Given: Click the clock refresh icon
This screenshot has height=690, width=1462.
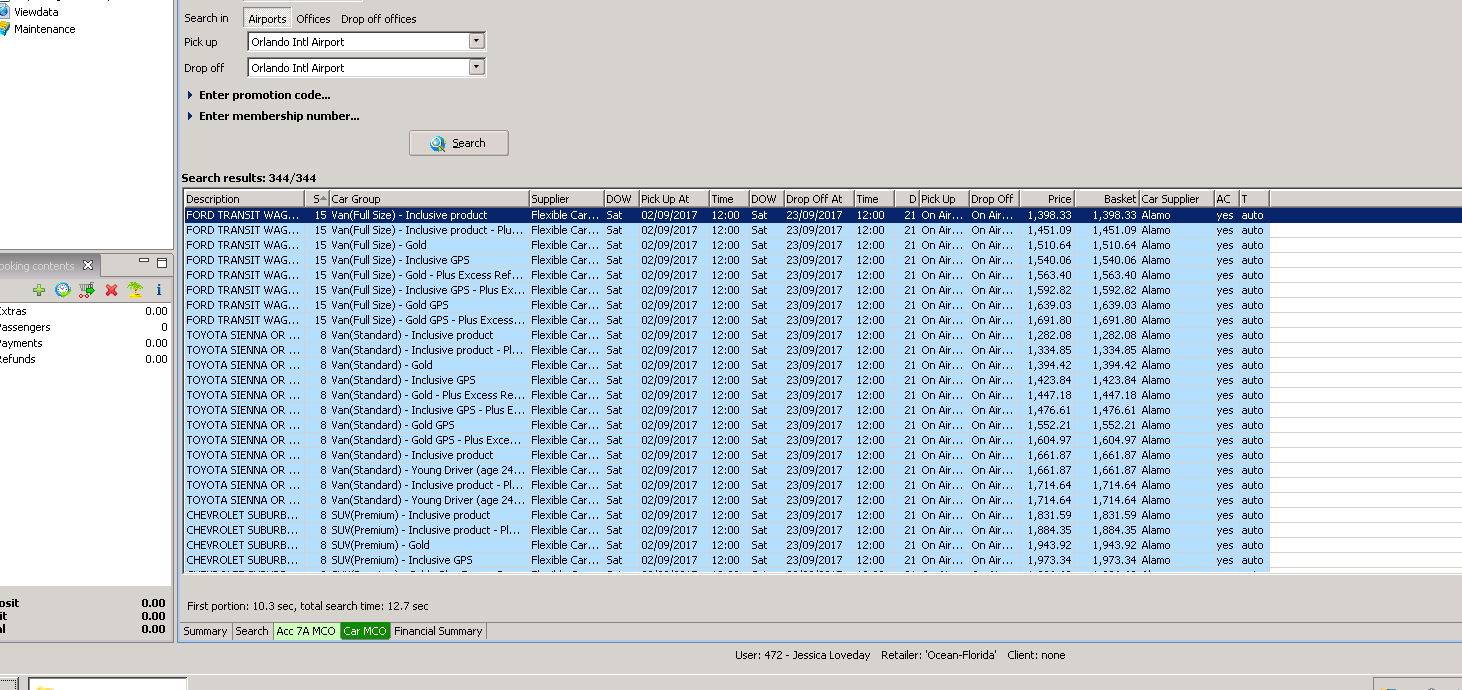Looking at the screenshot, I should pos(62,290).
